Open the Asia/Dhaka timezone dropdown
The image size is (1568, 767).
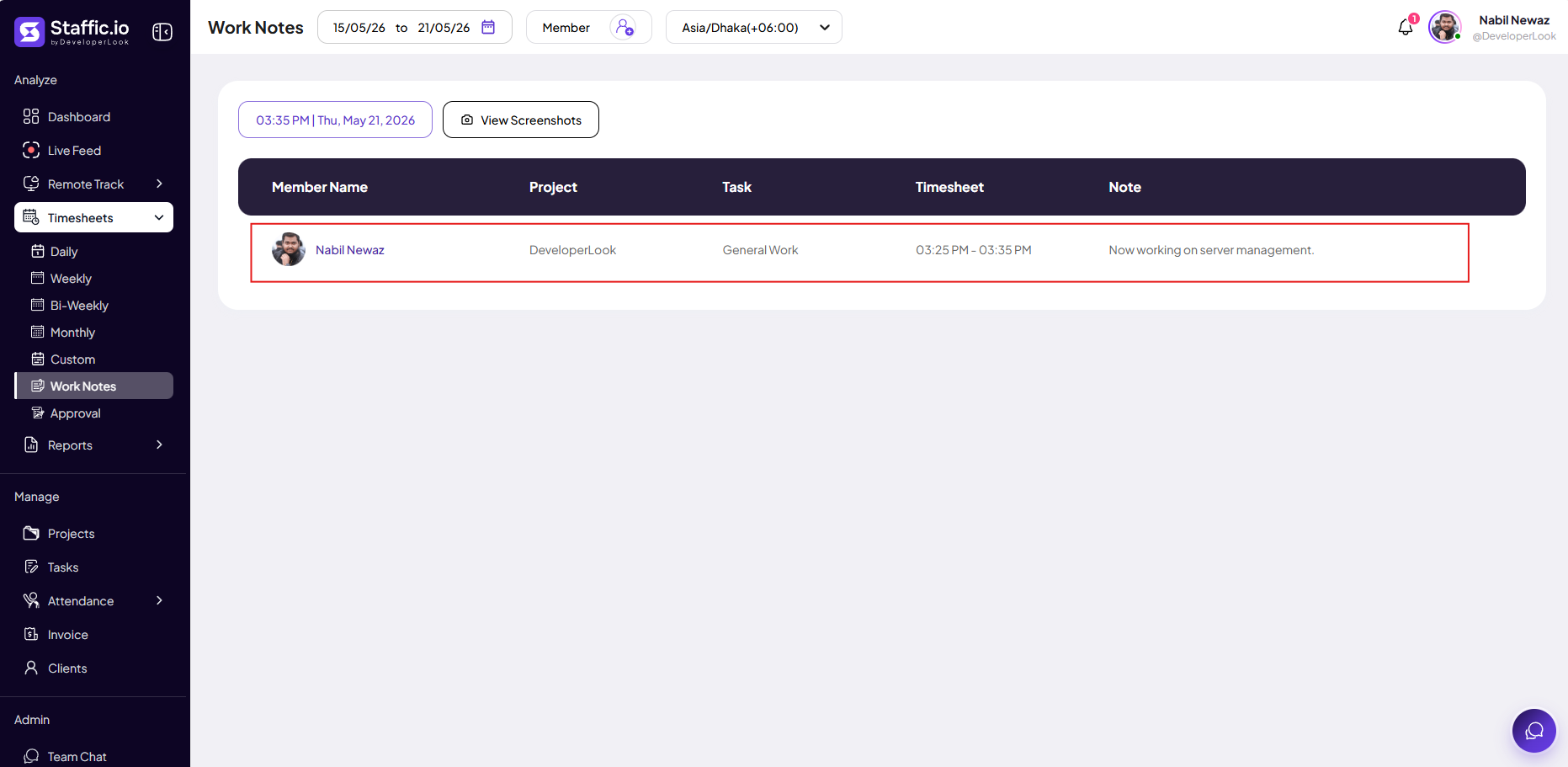point(753,27)
